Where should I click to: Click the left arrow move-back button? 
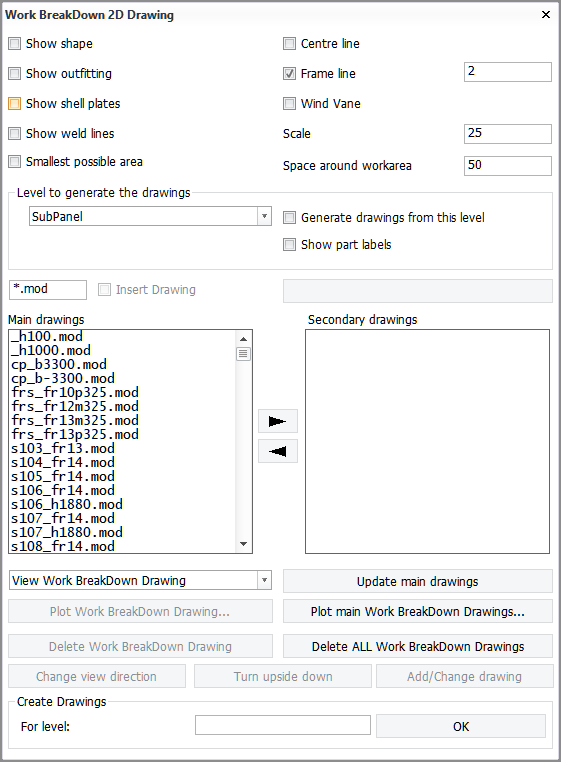pyautogui.click(x=278, y=451)
